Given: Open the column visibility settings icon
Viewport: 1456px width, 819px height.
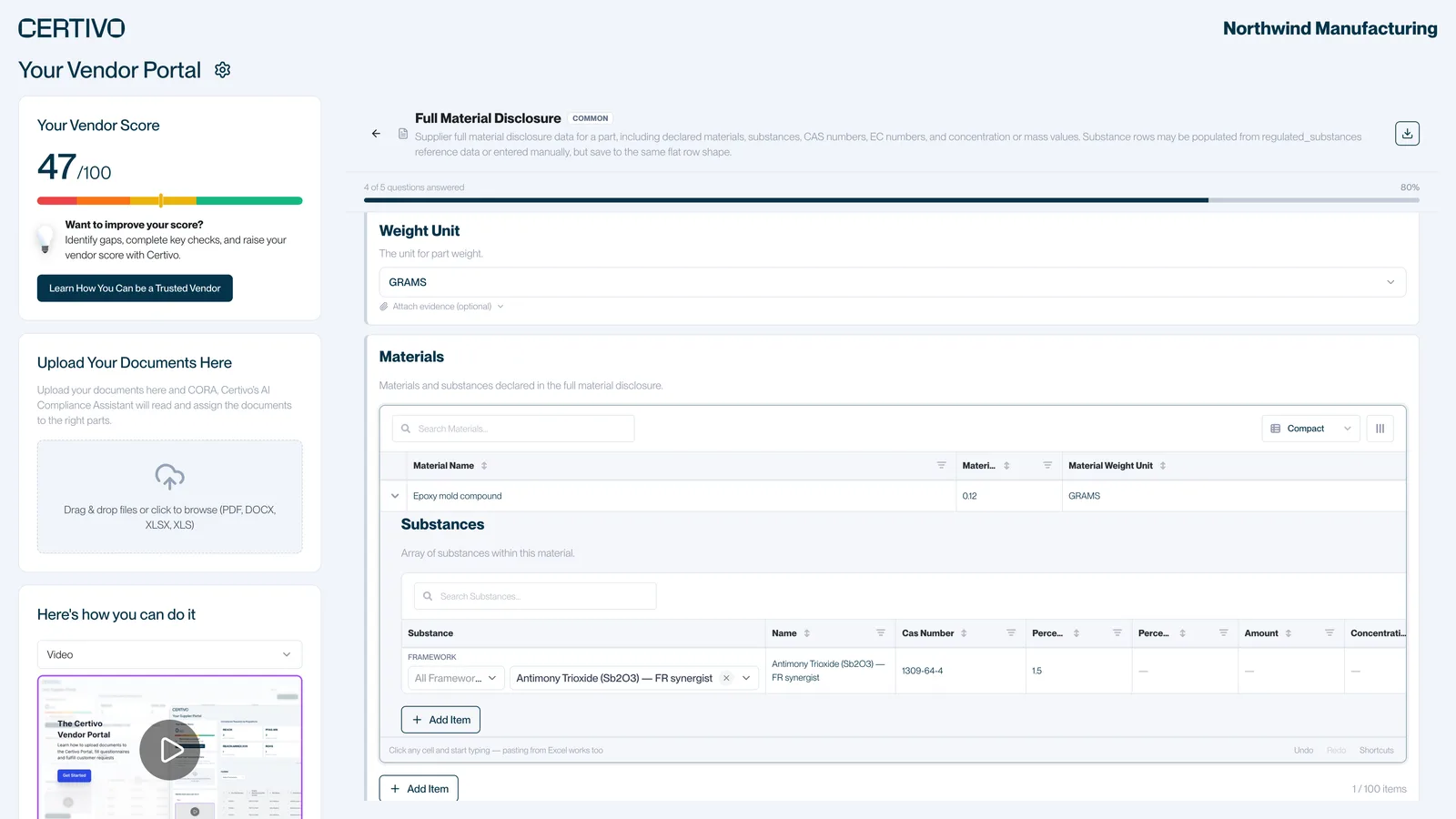Looking at the screenshot, I should (x=1380, y=429).
